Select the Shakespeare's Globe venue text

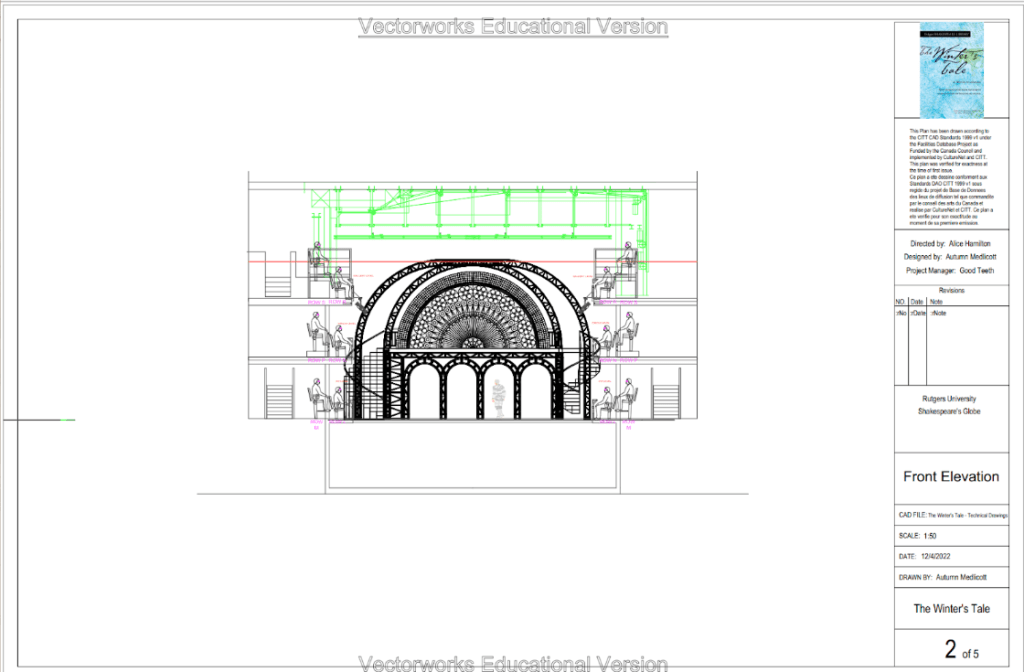(951, 411)
